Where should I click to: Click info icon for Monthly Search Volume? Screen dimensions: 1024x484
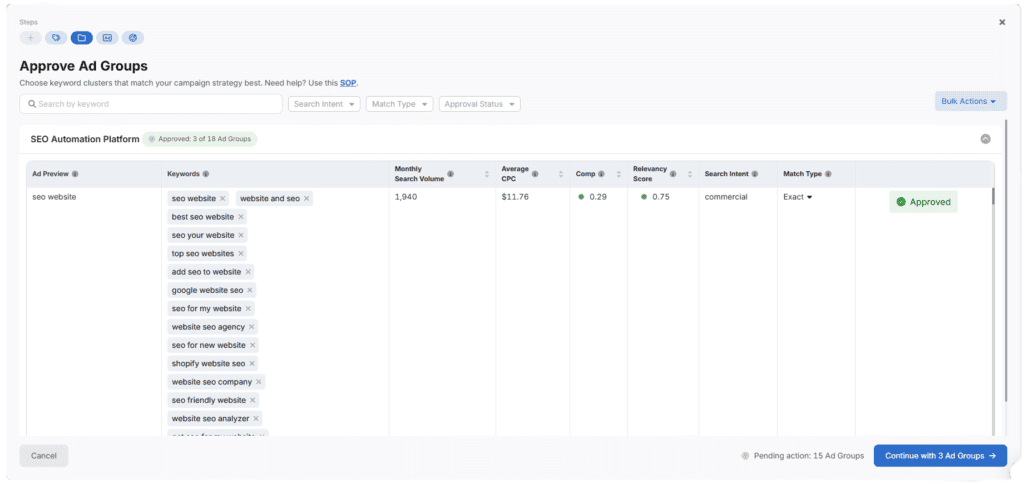pyautogui.click(x=451, y=174)
